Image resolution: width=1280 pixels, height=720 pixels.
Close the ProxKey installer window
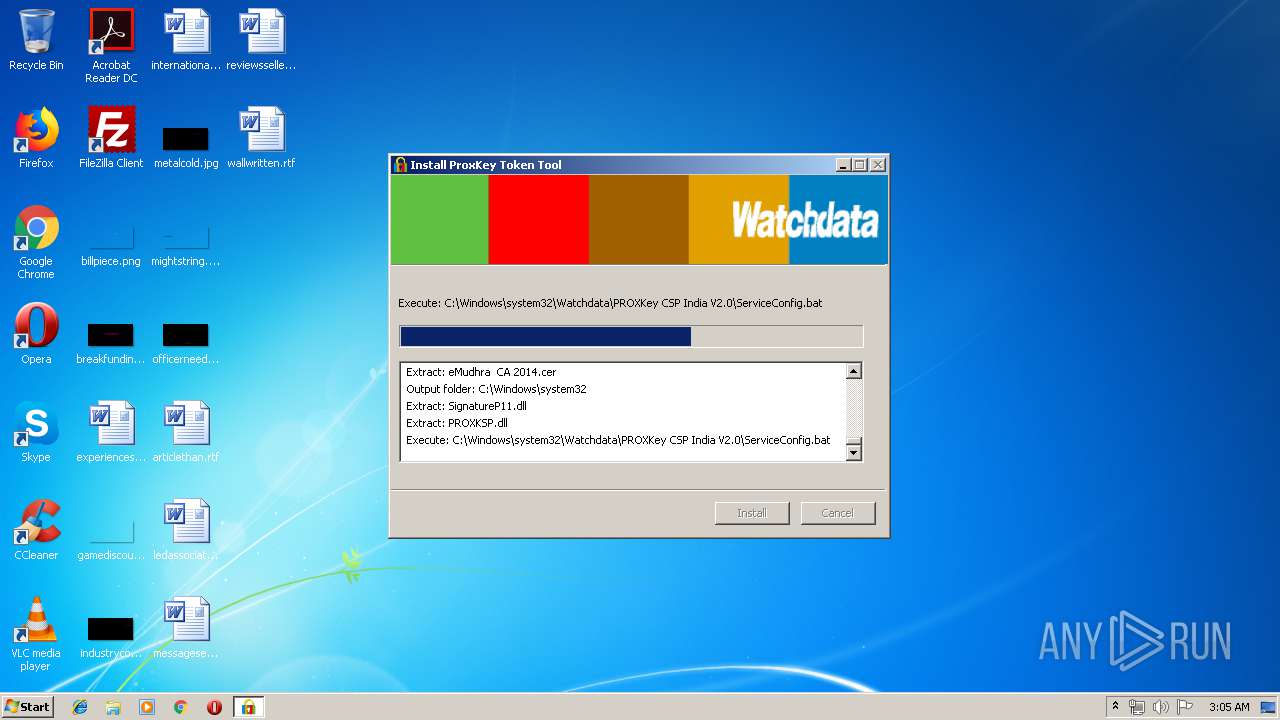coord(878,165)
